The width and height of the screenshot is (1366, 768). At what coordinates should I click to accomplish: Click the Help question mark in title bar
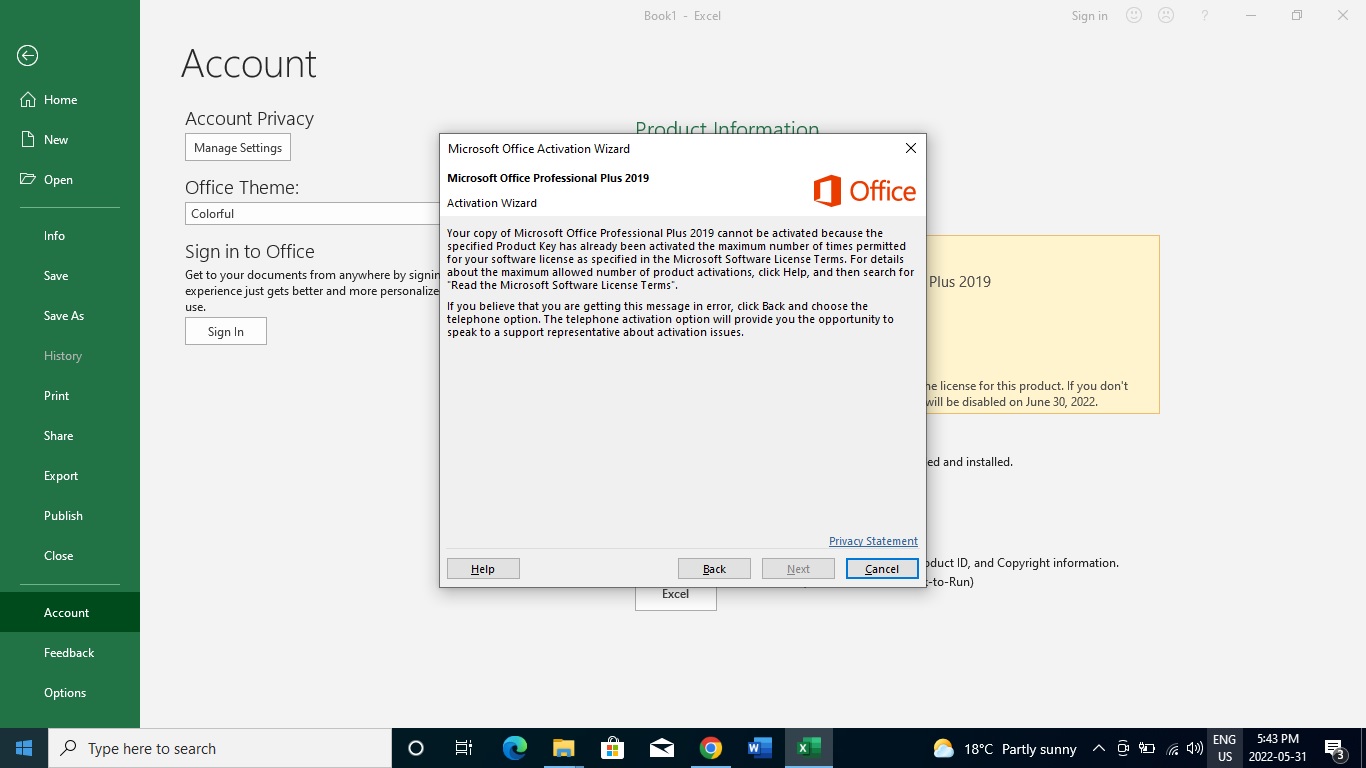[1205, 16]
